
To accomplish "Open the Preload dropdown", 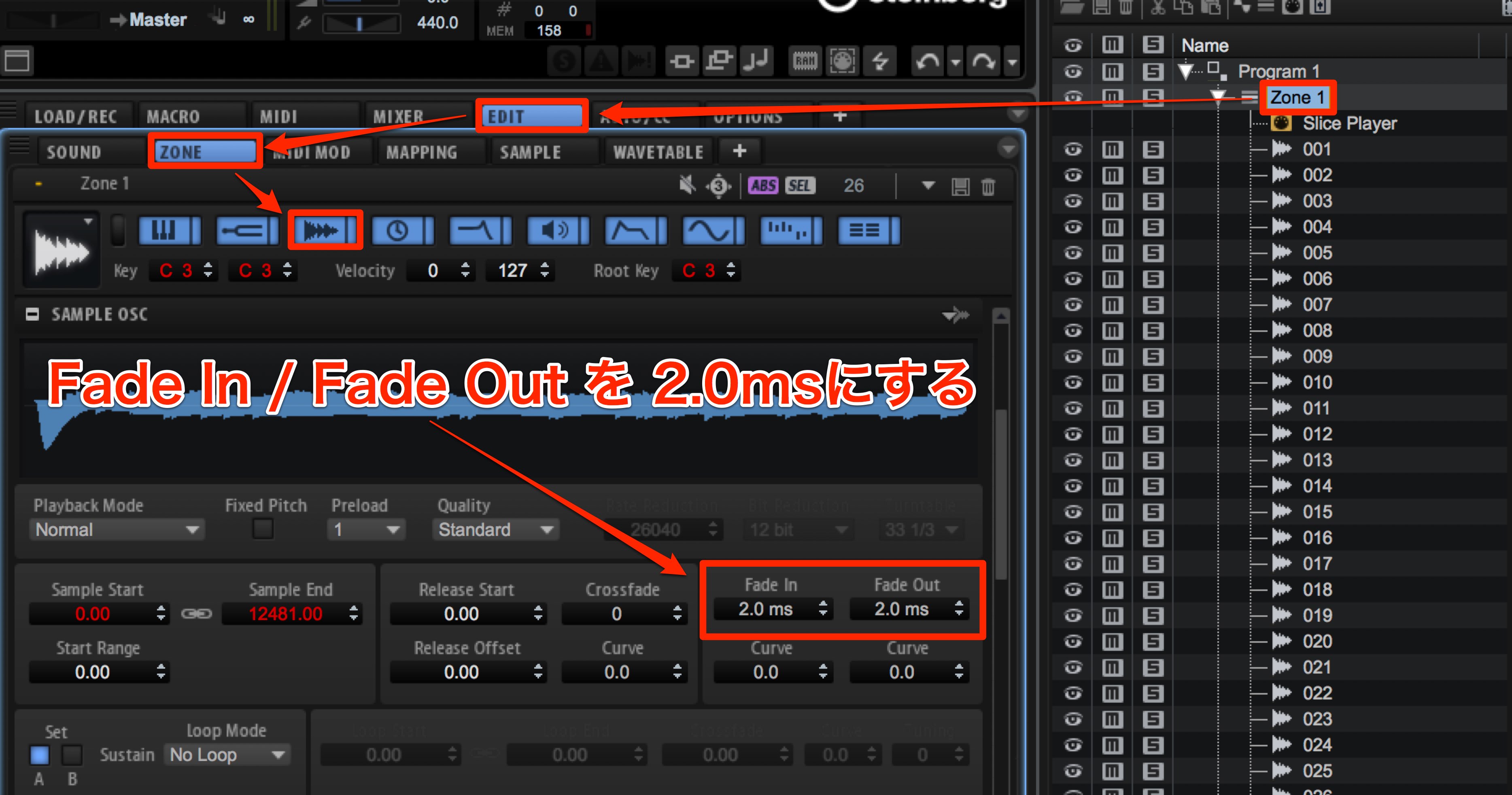I will pos(366,529).
